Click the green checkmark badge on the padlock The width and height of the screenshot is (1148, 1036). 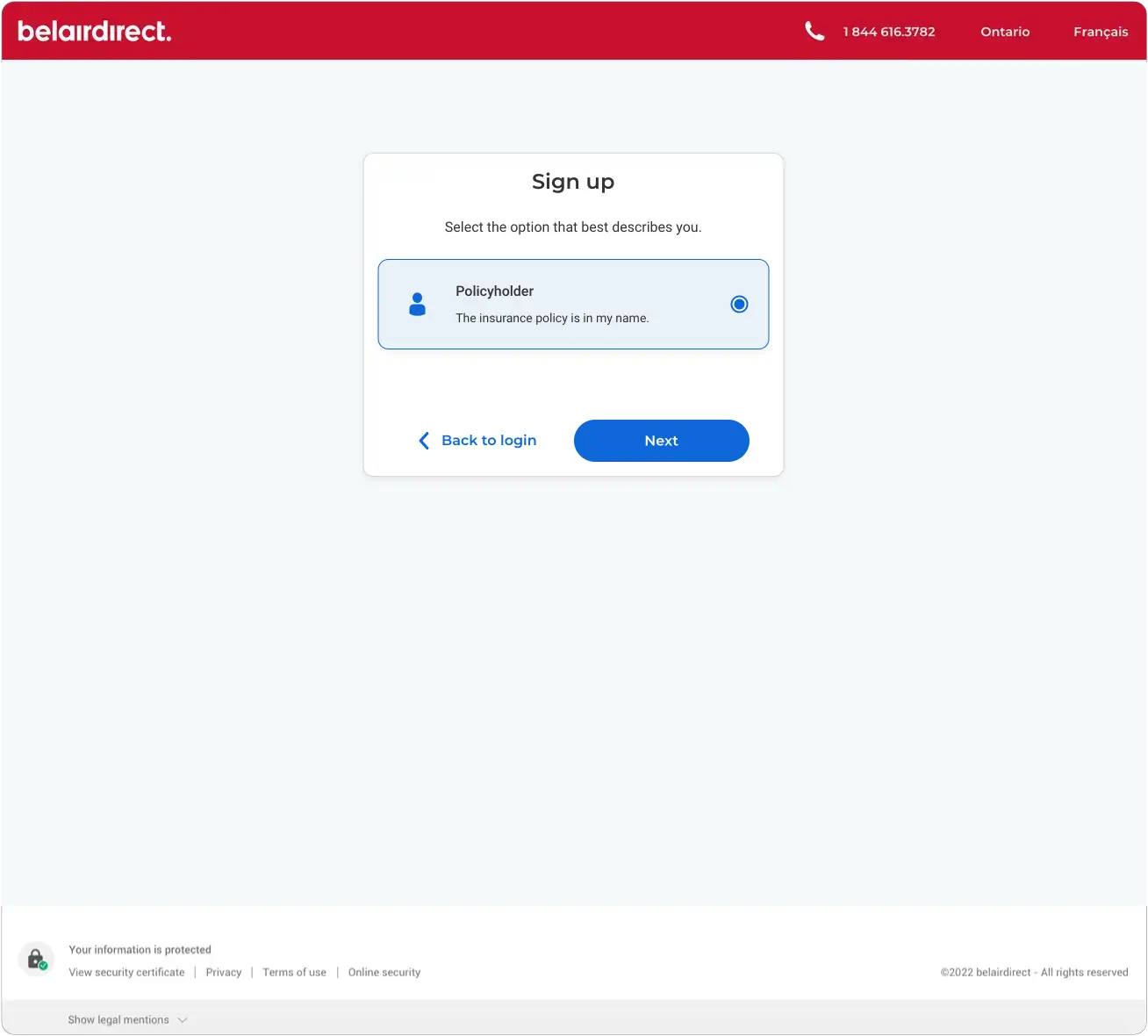(x=44, y=966)
